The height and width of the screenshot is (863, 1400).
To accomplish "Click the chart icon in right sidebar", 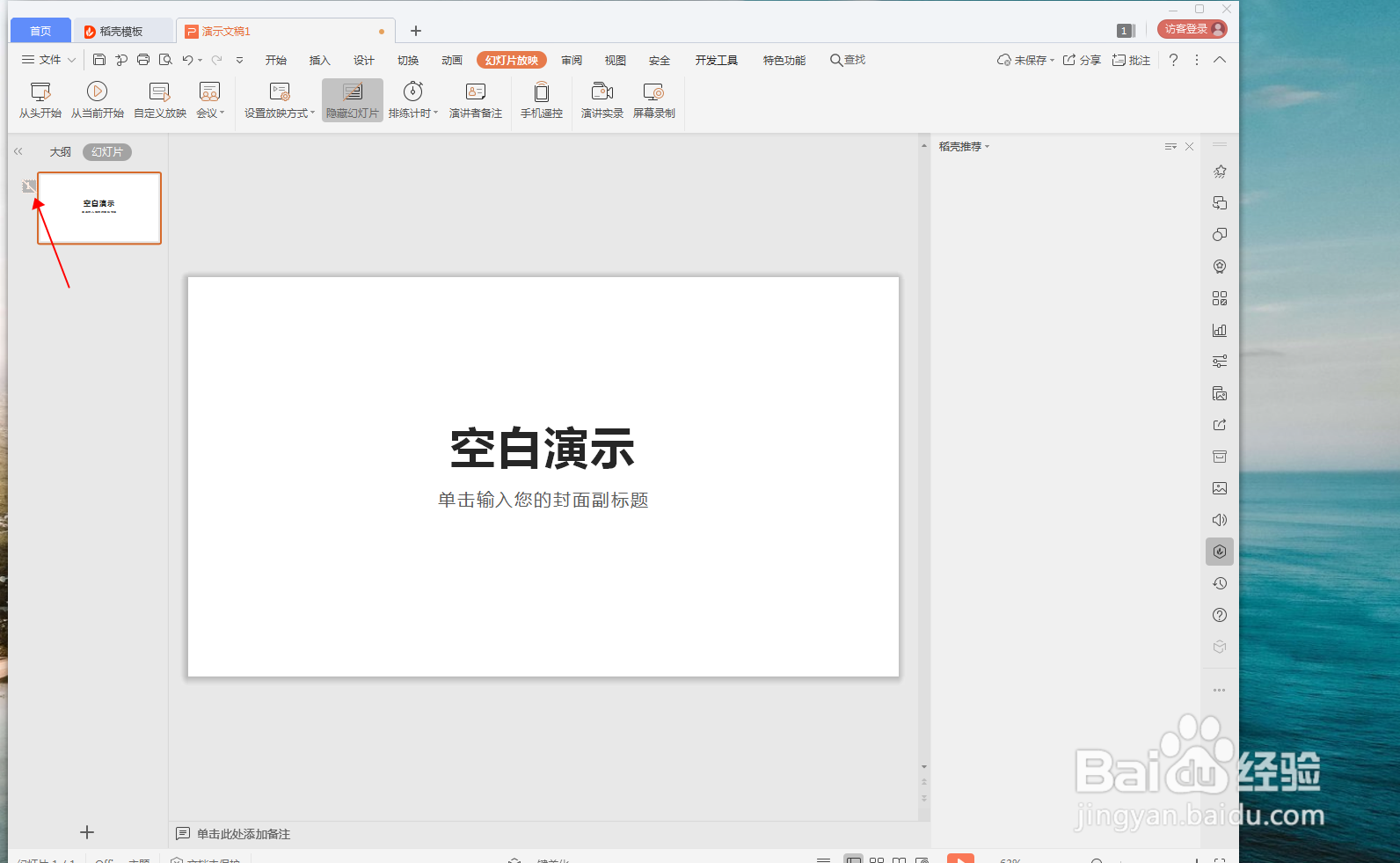I will coord(1220,330).
